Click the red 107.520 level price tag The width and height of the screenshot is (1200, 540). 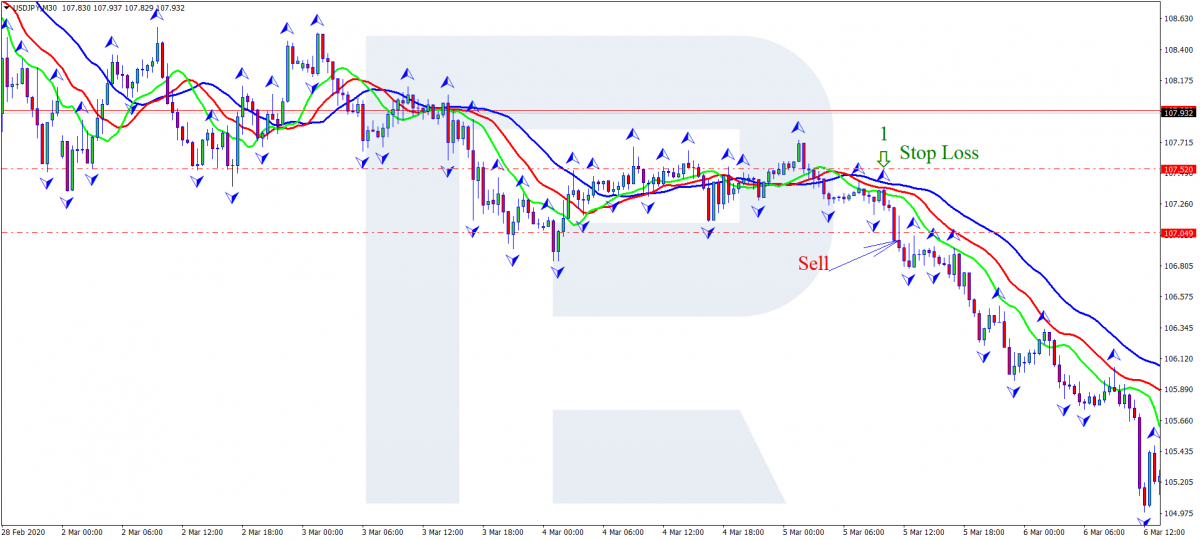(x=1180, y=171)
